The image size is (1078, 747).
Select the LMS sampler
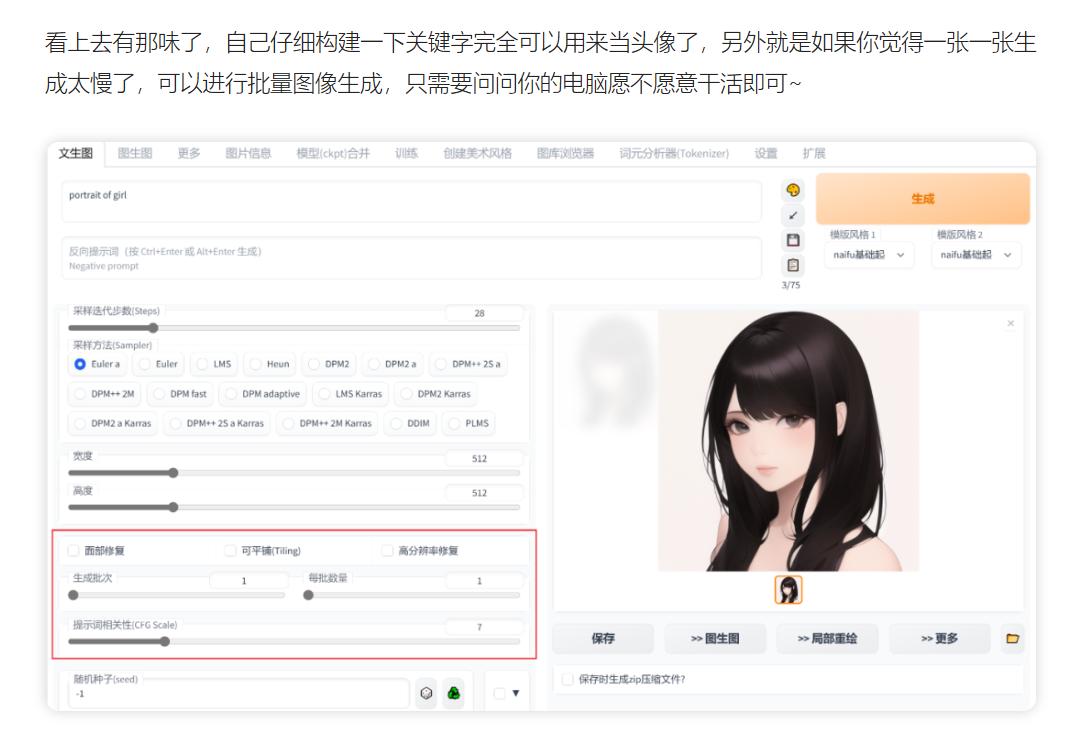[214, 364]
